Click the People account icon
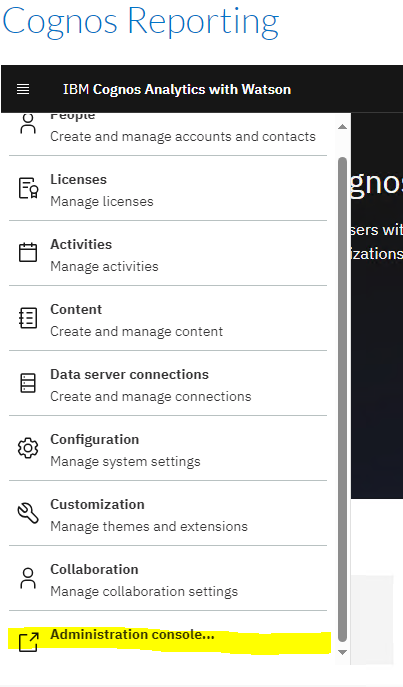 28,124
